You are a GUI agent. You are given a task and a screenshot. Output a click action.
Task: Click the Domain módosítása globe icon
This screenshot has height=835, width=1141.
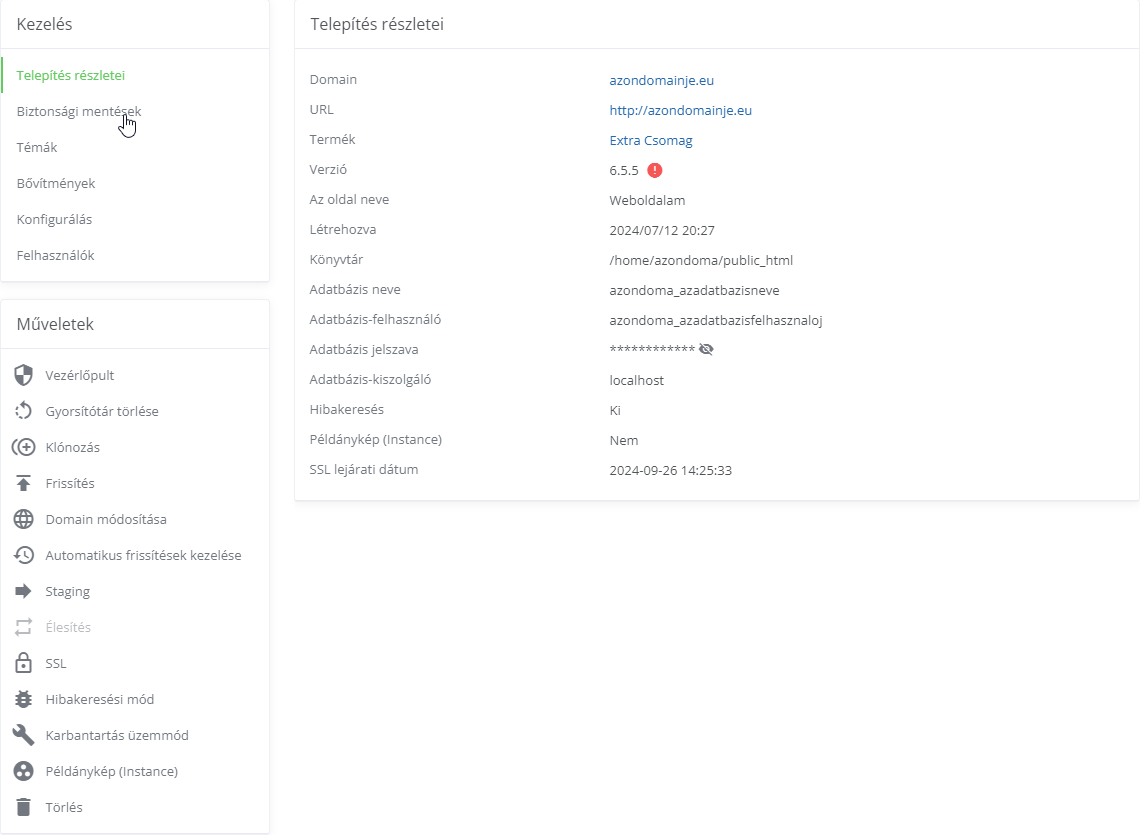(24, 519)
